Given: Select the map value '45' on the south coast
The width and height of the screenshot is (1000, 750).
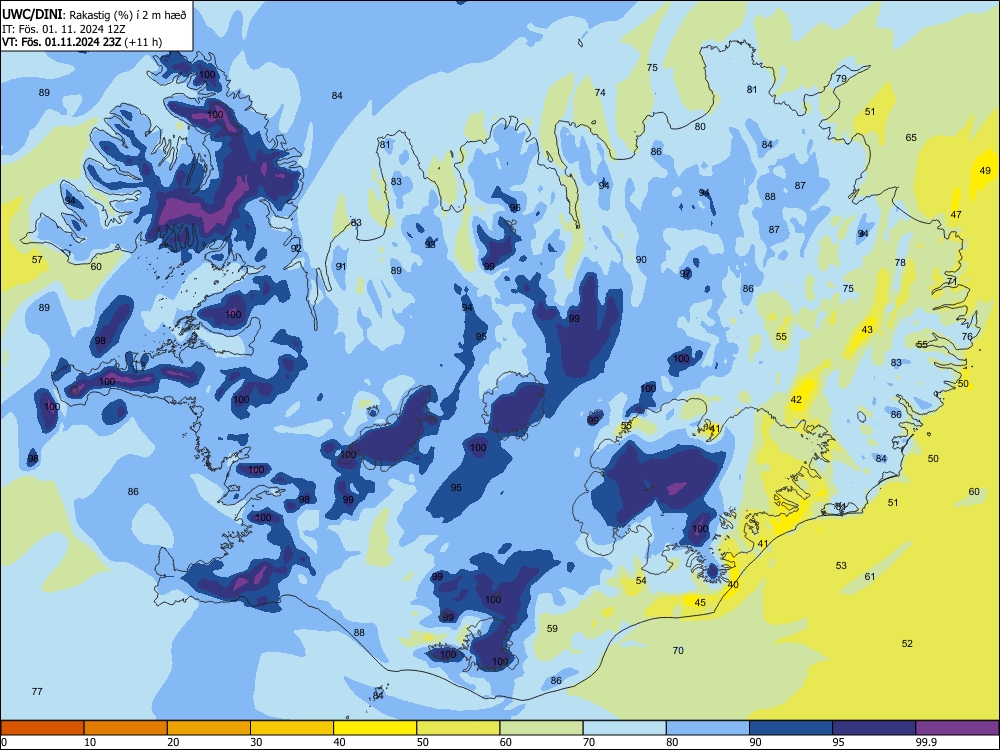Looking at the screenshot, I should click(x=700, y=603).
